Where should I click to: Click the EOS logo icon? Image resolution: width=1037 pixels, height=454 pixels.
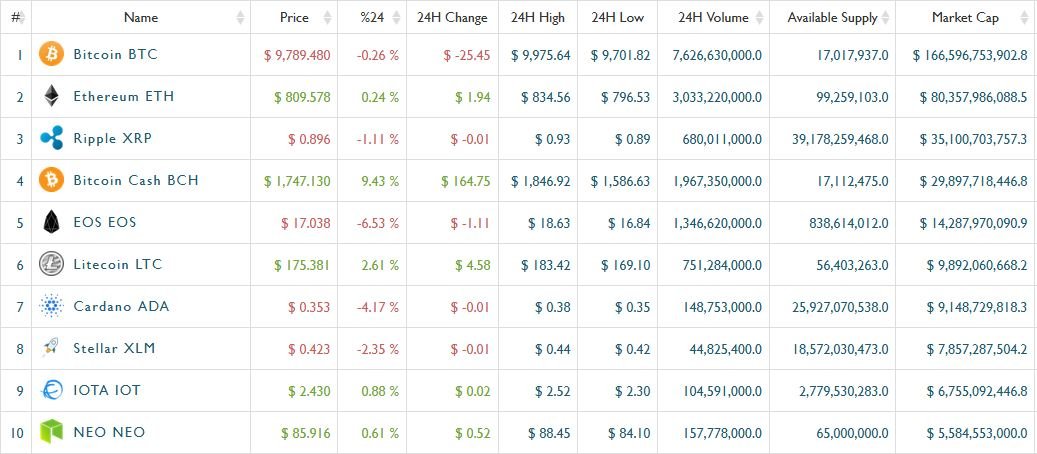click(52, 222)
